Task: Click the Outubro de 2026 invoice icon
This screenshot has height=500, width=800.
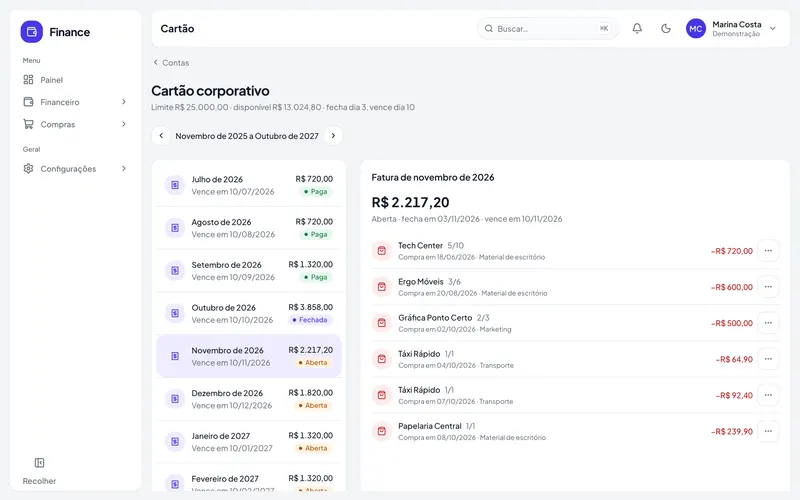Action: coord(175,314)
